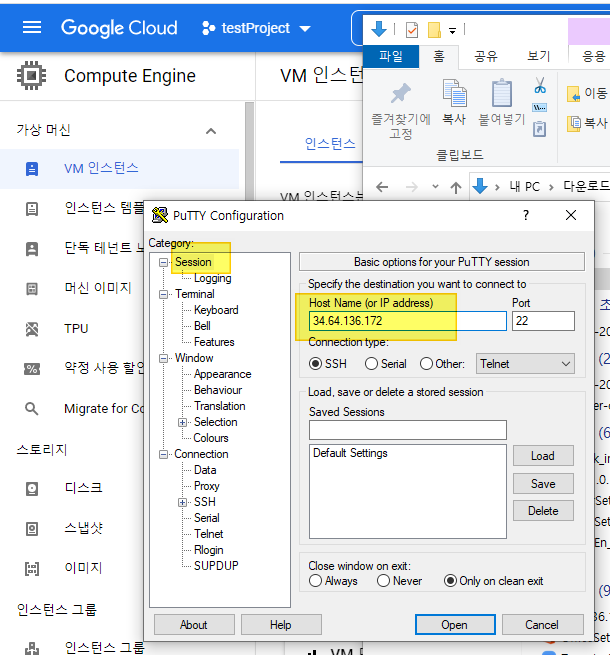Image resolution: width=610 pixels, height=655 pixels.
Task: Switch to the 공유 ribbon tab
Action: coord(486,56)
